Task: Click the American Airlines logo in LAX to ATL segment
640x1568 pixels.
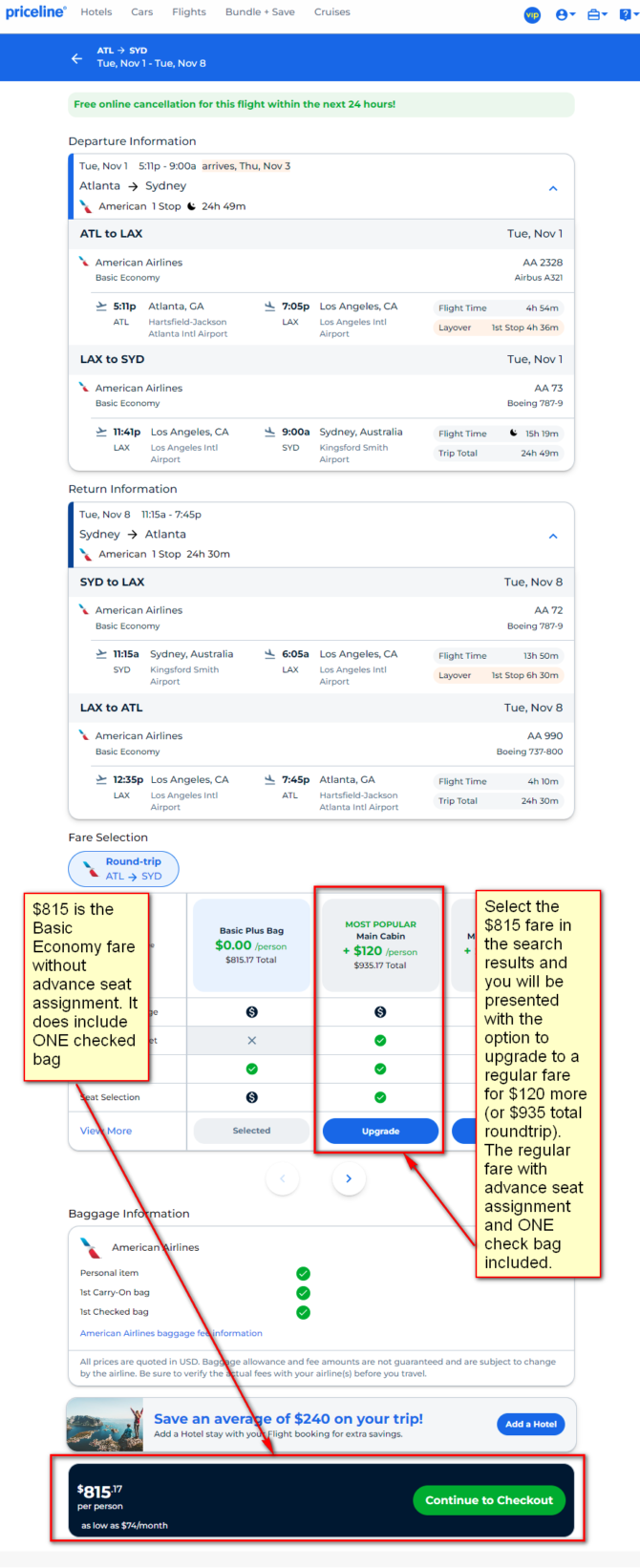Action: click(x=84, y=735)
